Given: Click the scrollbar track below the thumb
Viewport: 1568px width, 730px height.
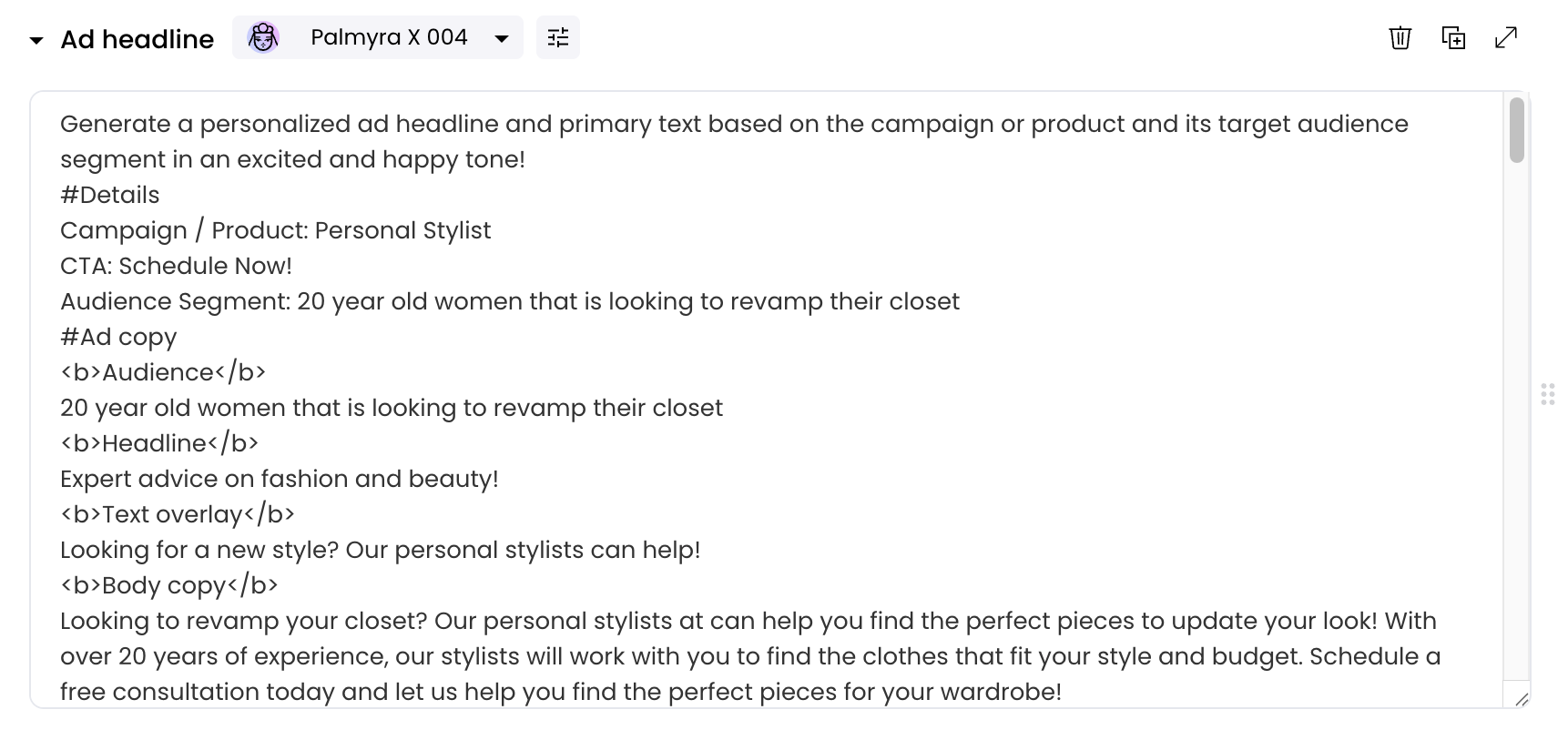Looking at the screenshot, I should click(1516, 419).
